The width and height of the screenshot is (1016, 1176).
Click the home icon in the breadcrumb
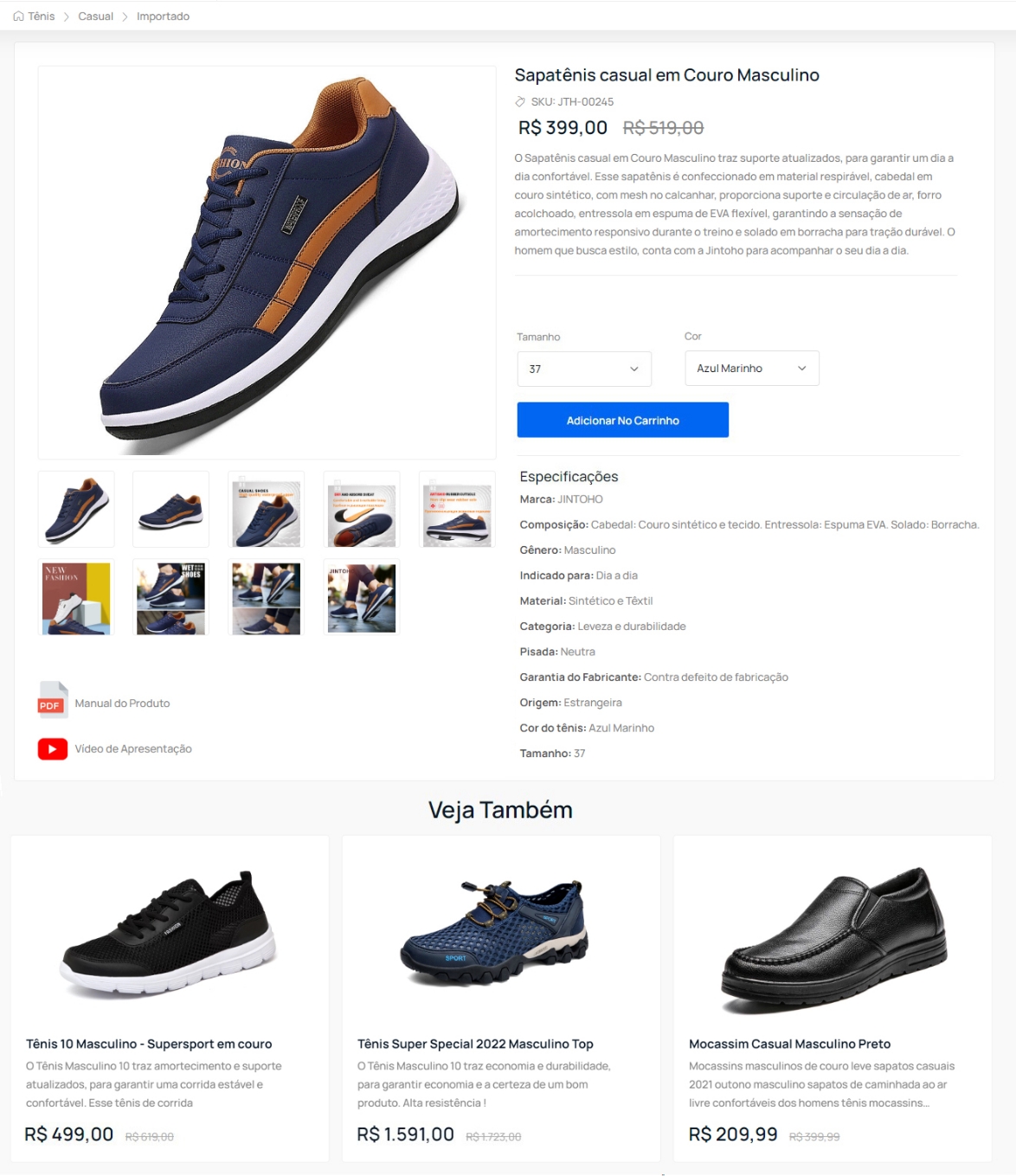click(19, 16)
